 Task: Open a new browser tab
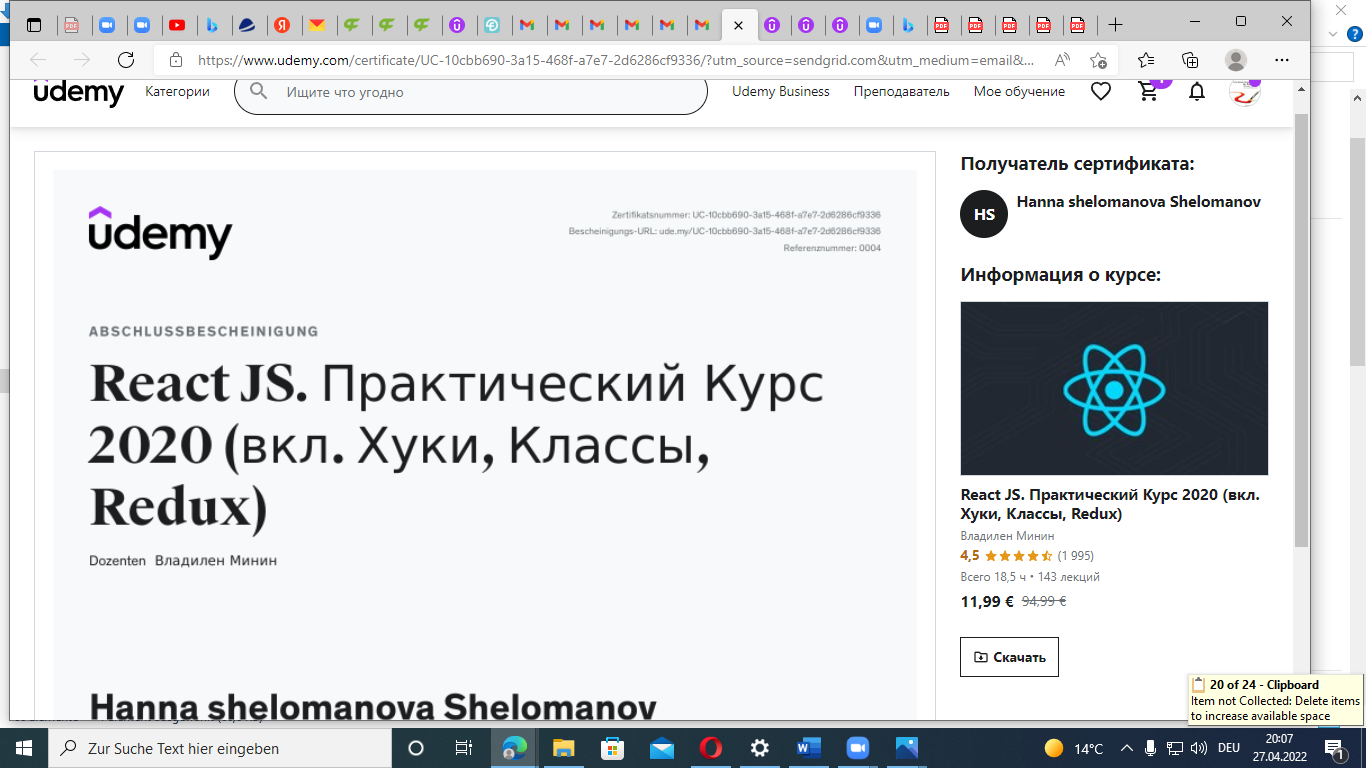point(1116,25)
